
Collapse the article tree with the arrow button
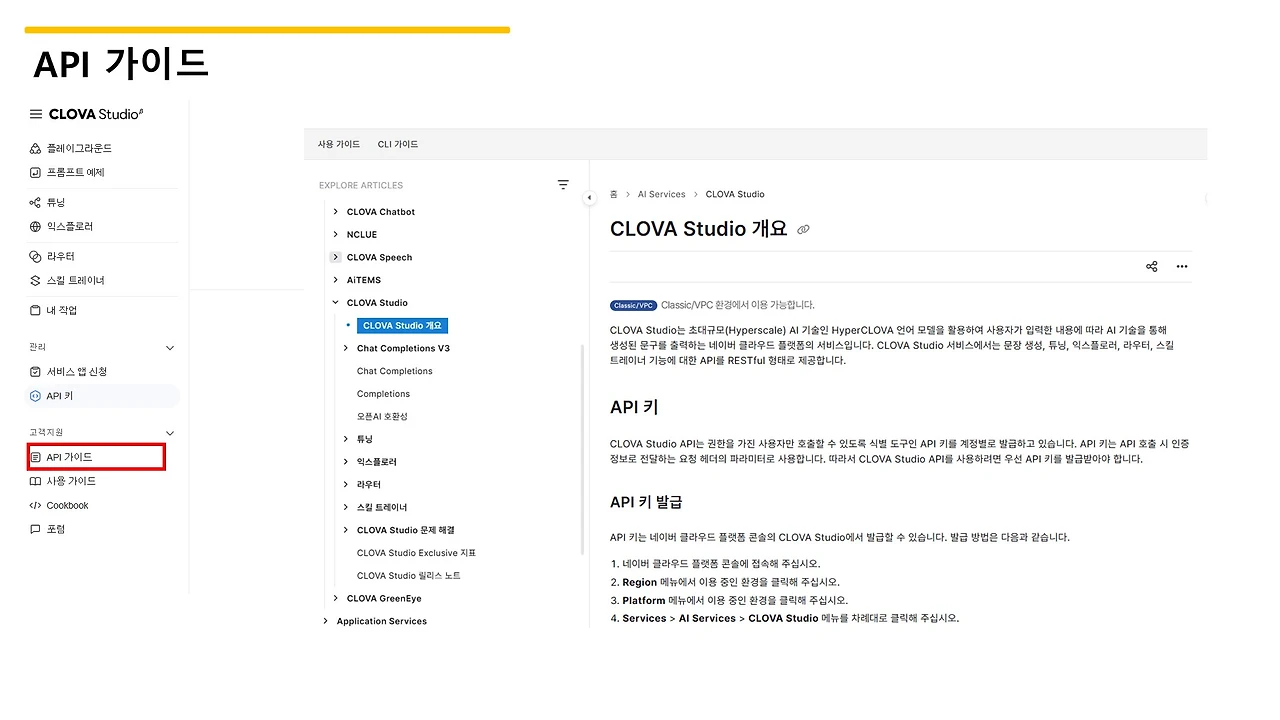[x=589, y=198]
